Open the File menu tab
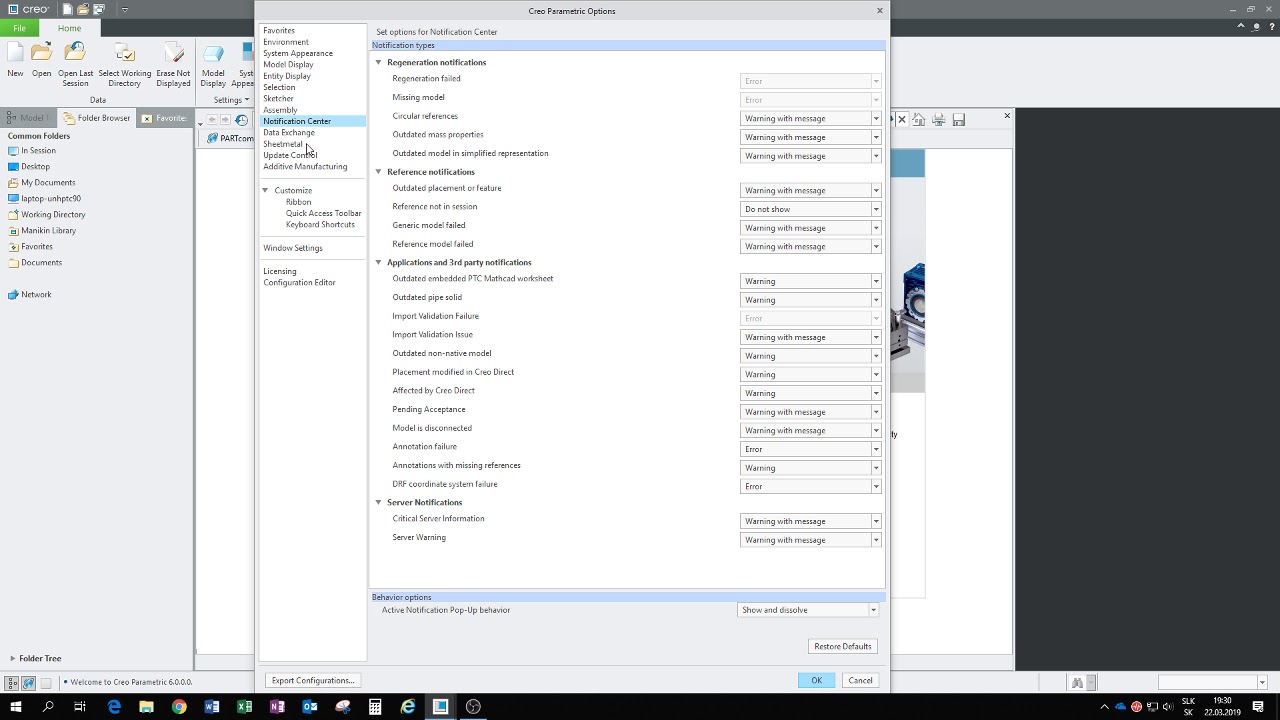The height and width of the screenshot is (720, 1280). [19, 28]
